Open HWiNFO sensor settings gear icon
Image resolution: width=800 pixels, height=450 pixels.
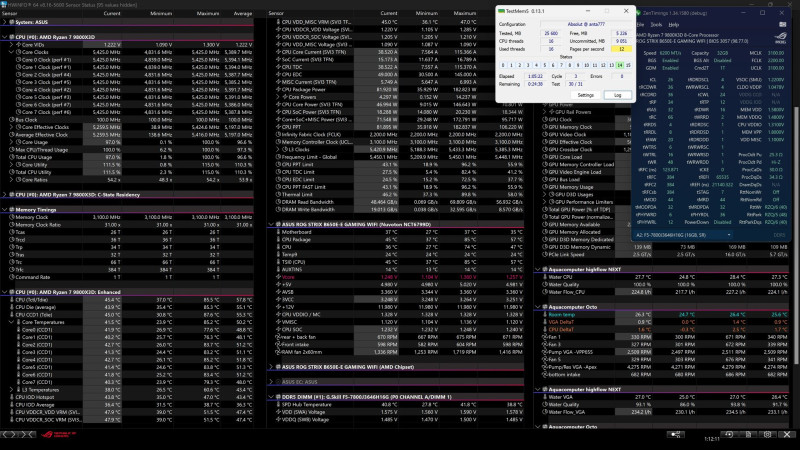767,434
